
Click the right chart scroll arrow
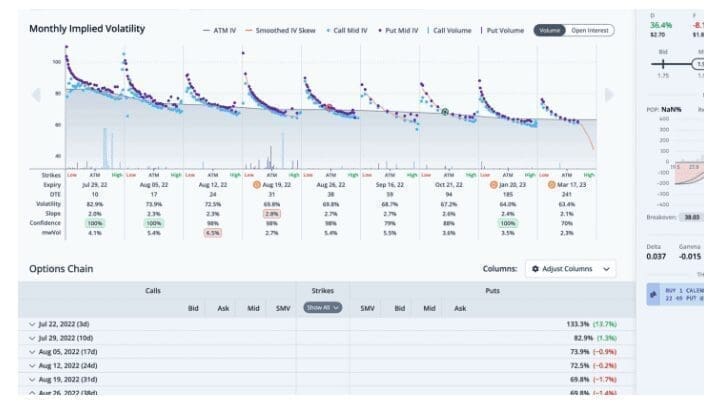click(609, 95)
